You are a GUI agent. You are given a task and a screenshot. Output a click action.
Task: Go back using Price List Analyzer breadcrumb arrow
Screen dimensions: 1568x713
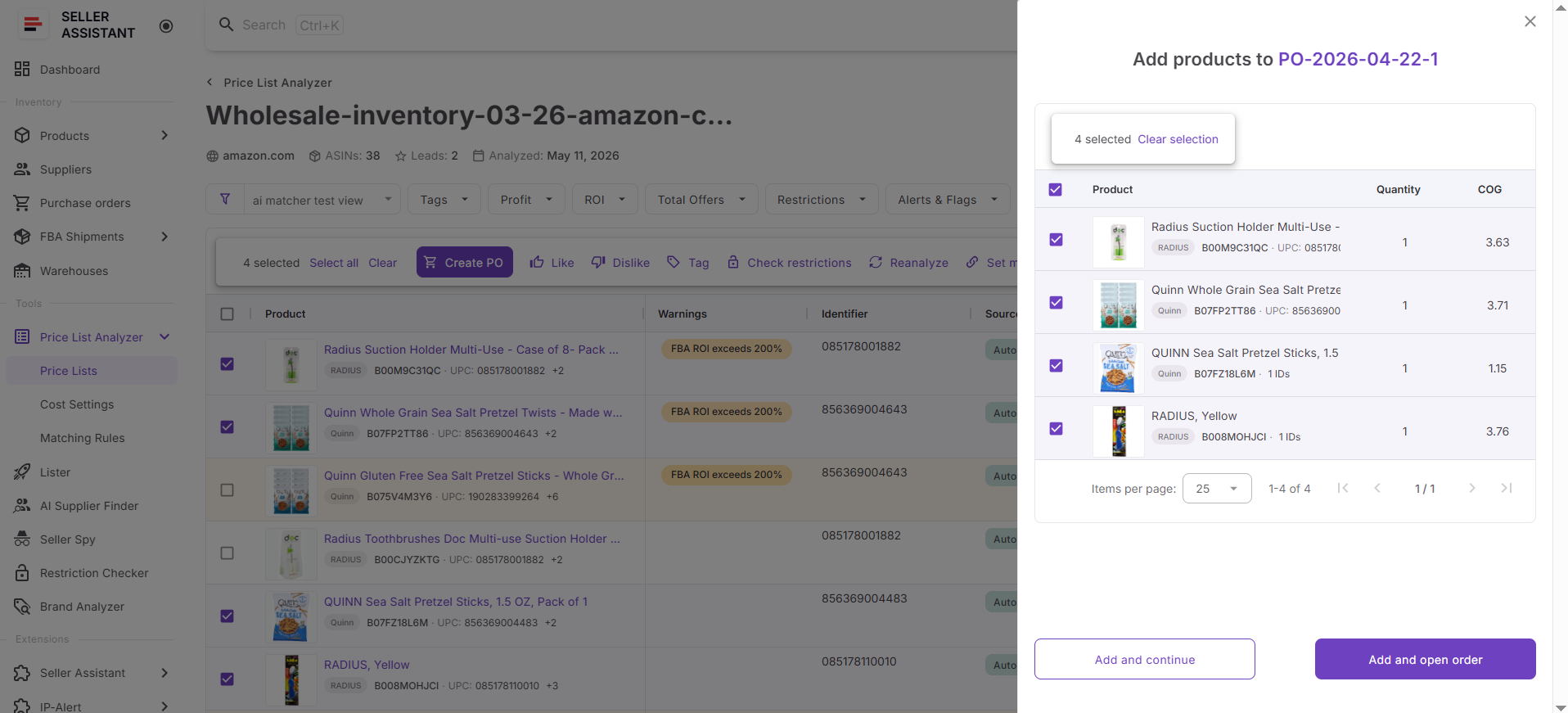click(x=210, y=82)
